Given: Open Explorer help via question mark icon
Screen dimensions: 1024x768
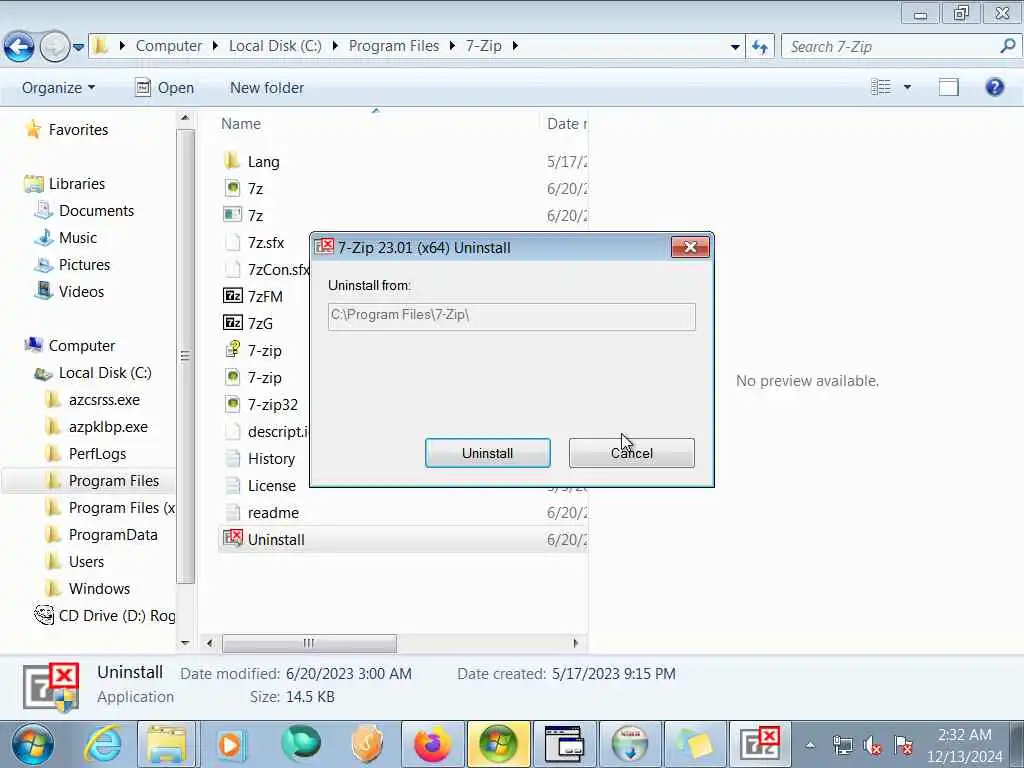Looking at the screenshot, I should tap(995, 87).
